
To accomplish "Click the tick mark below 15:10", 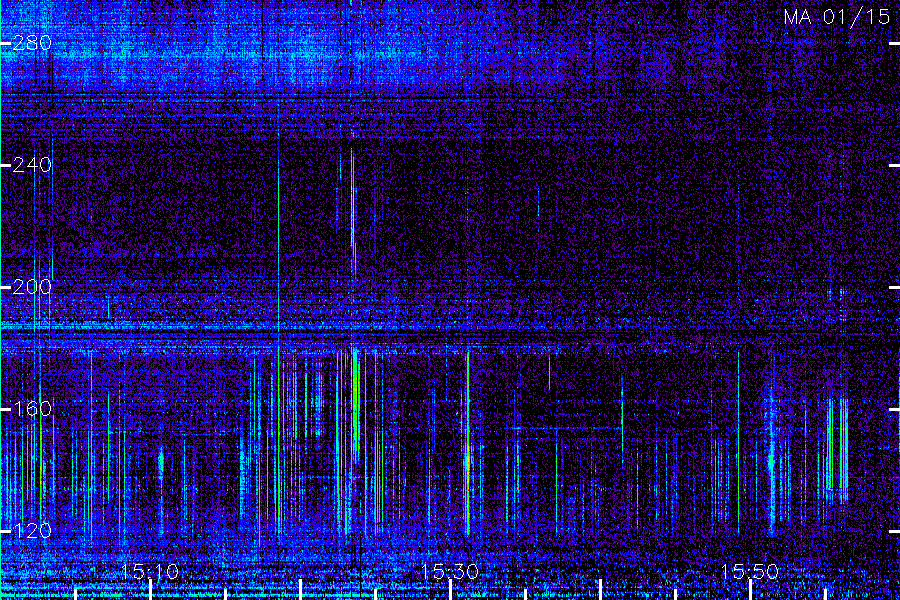I will click(151, 590).
